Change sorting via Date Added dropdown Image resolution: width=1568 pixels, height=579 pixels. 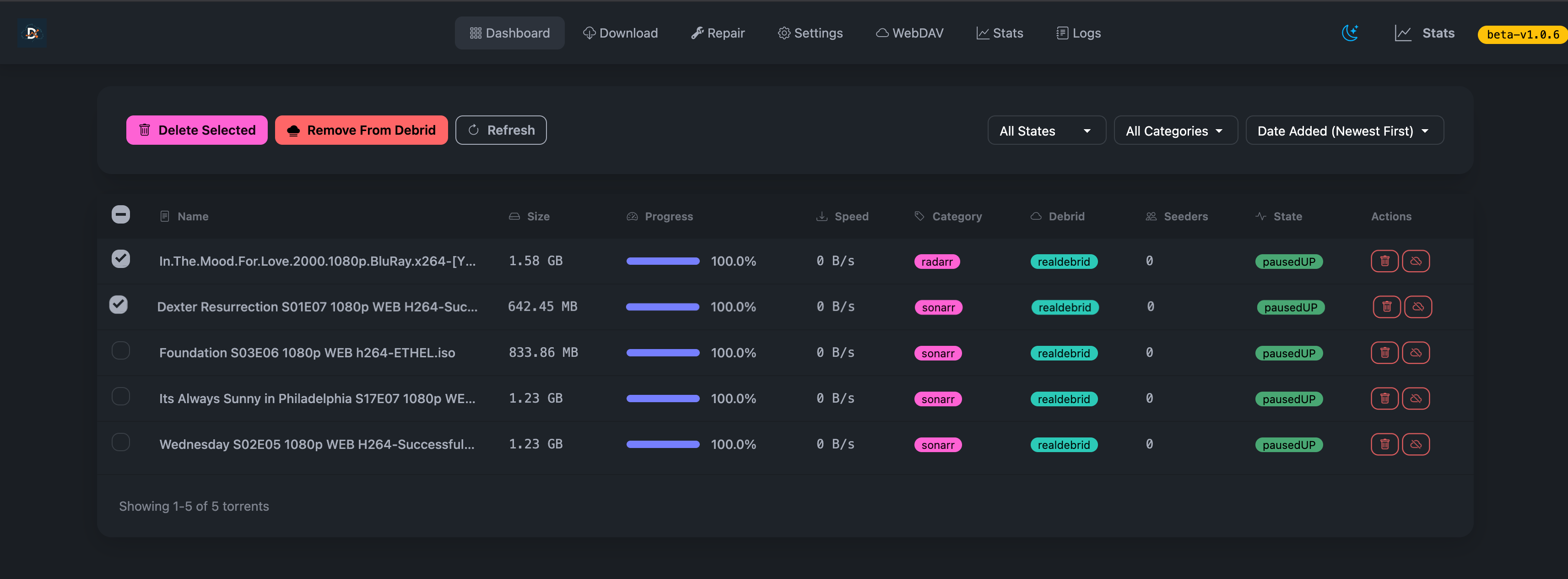coord(1344,130)
